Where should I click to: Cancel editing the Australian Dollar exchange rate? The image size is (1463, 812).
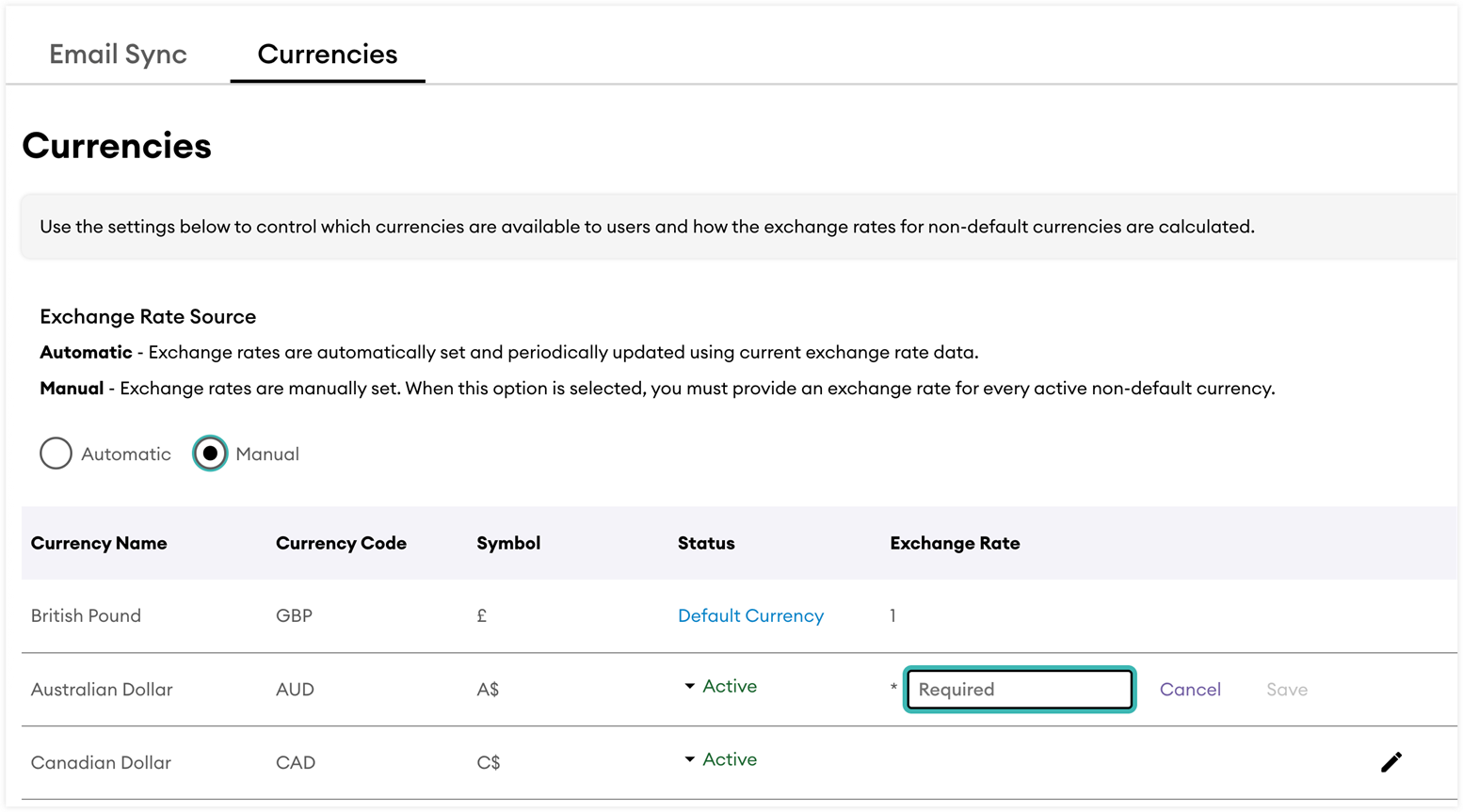click(1190, 689)
